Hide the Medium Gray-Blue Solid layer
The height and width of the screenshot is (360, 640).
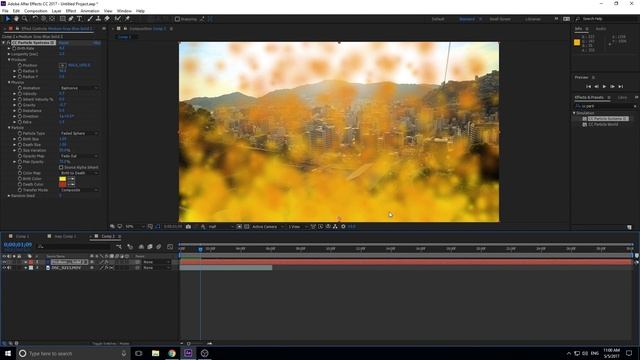pos(4,262)
